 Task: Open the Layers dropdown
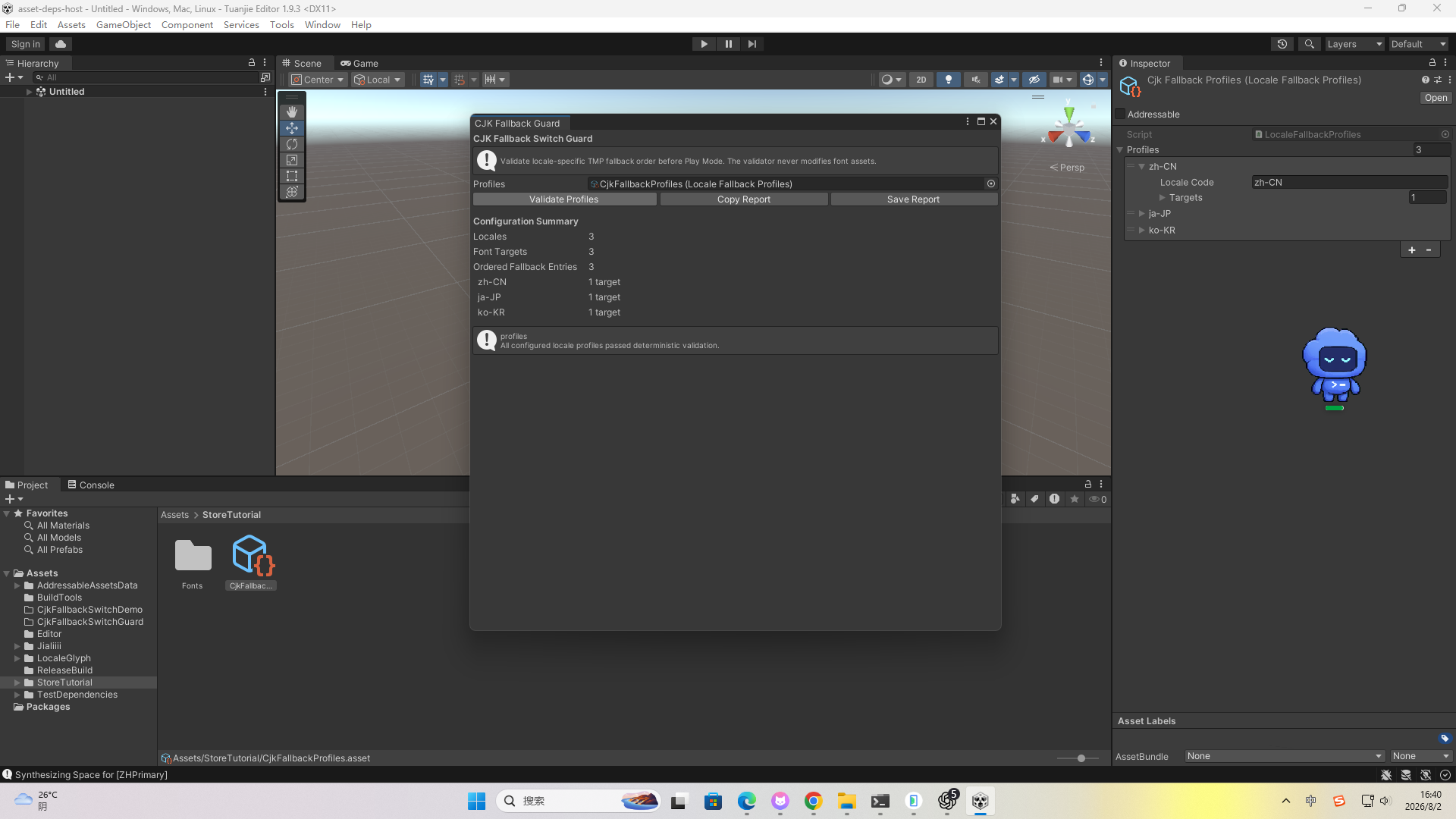pos(1354,44)
